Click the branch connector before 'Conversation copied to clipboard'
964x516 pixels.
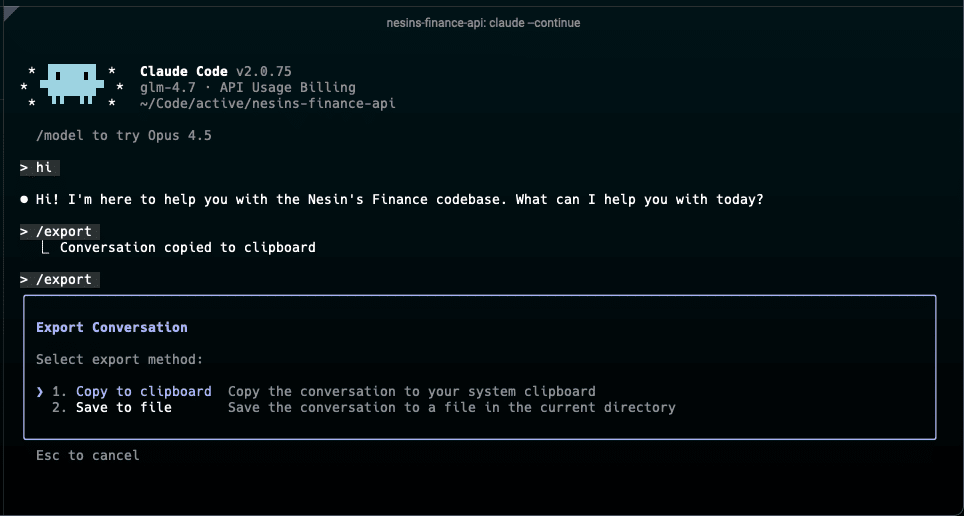point(46,247)
